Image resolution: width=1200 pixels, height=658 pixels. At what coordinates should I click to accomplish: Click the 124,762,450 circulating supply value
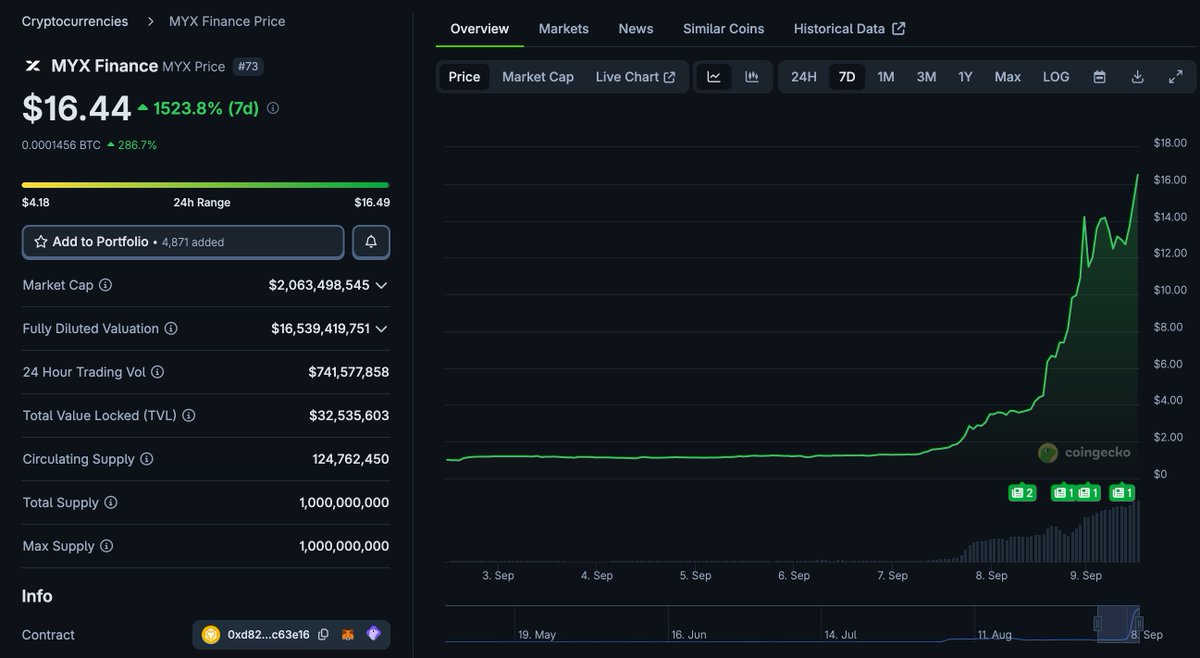[350, 459]
